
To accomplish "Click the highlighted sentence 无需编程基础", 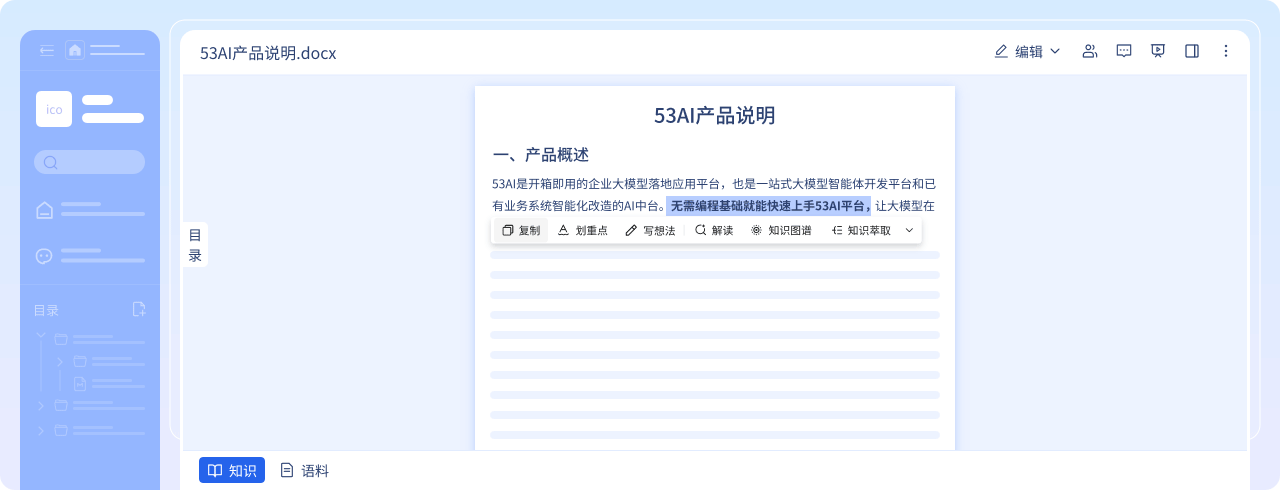I will click(x=769, y=206).
